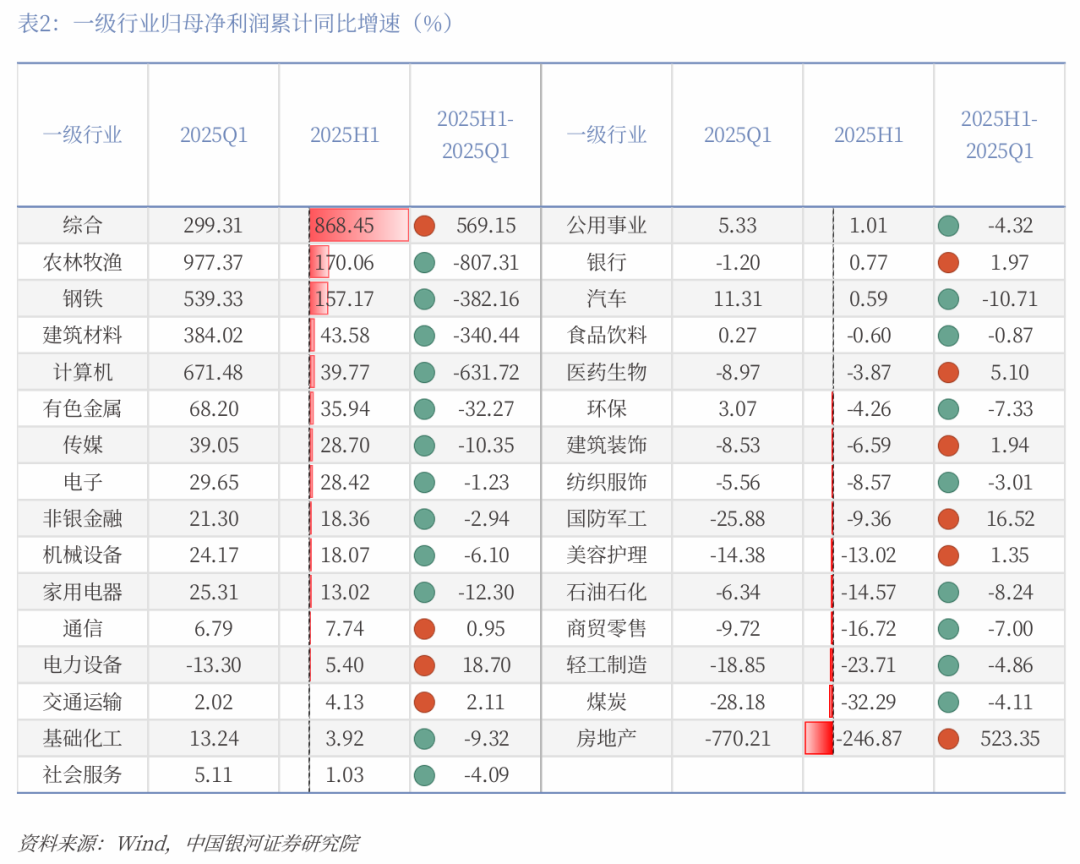Click the 977.37 value
The image size is (1080, 864).
click(214, 263)
